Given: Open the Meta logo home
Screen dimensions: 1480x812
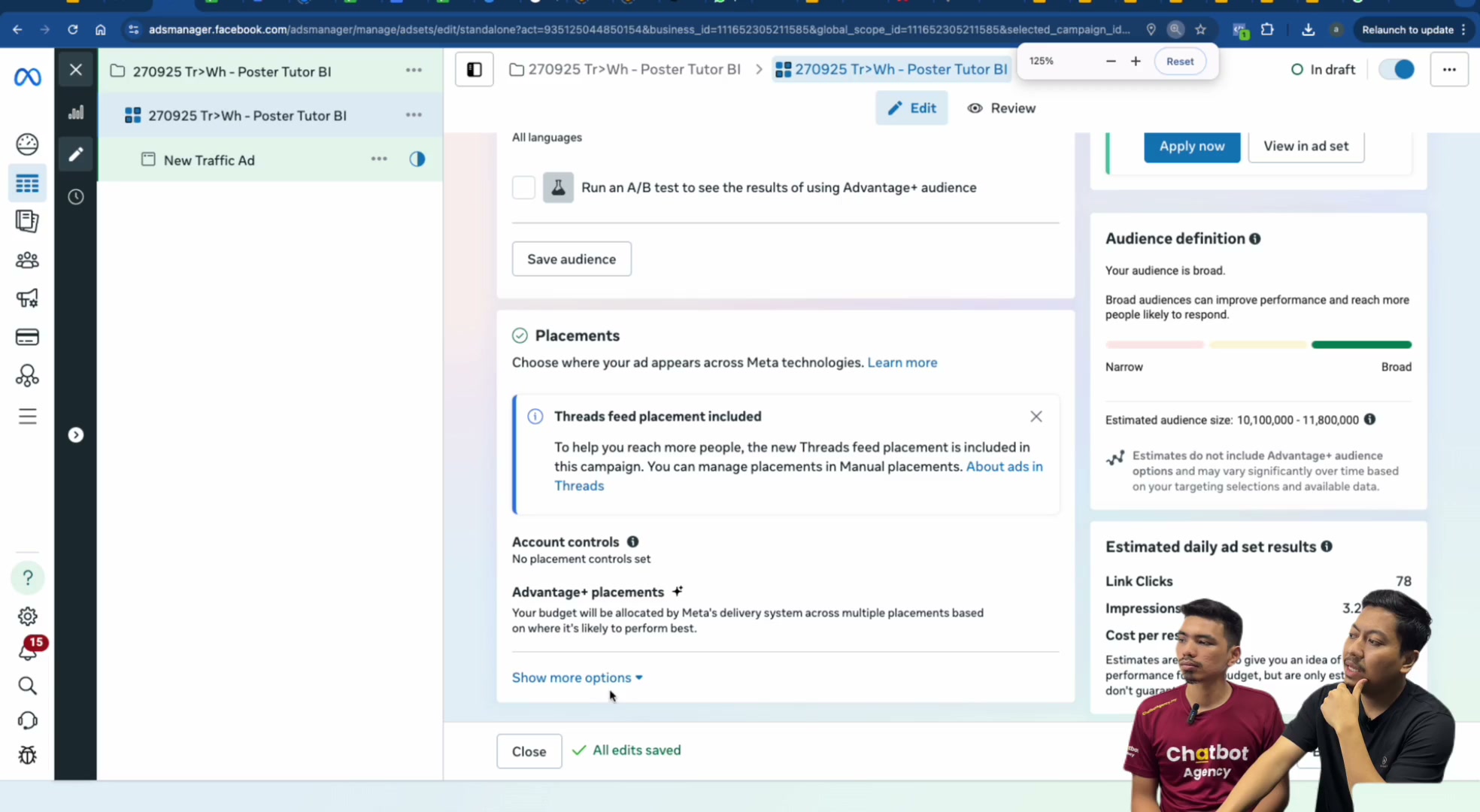Looking at the screenshot, I should [x=28, y=77].
